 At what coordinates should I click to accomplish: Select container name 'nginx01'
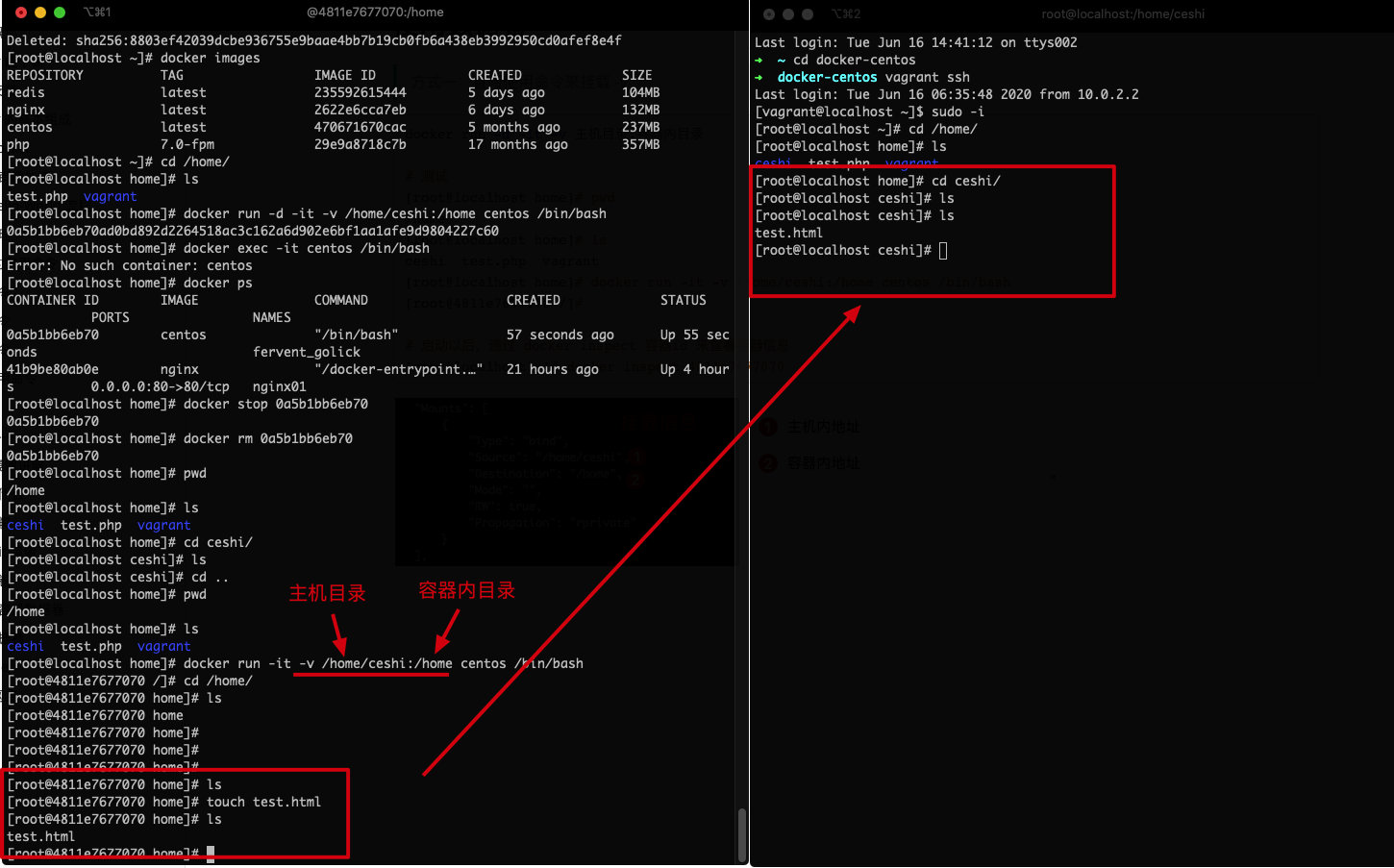click(280, 386)
